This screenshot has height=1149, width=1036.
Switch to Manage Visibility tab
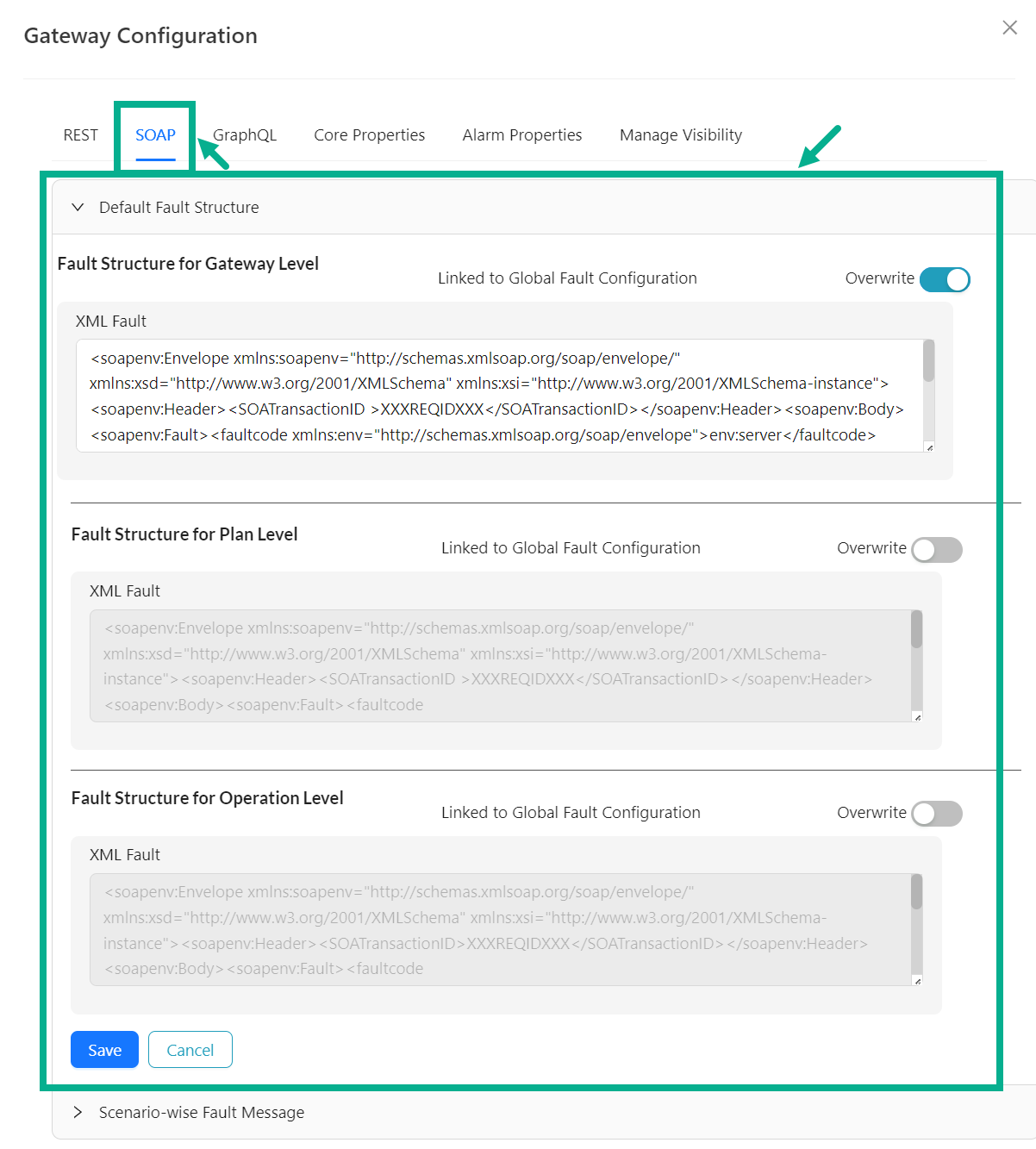[680, 135]
